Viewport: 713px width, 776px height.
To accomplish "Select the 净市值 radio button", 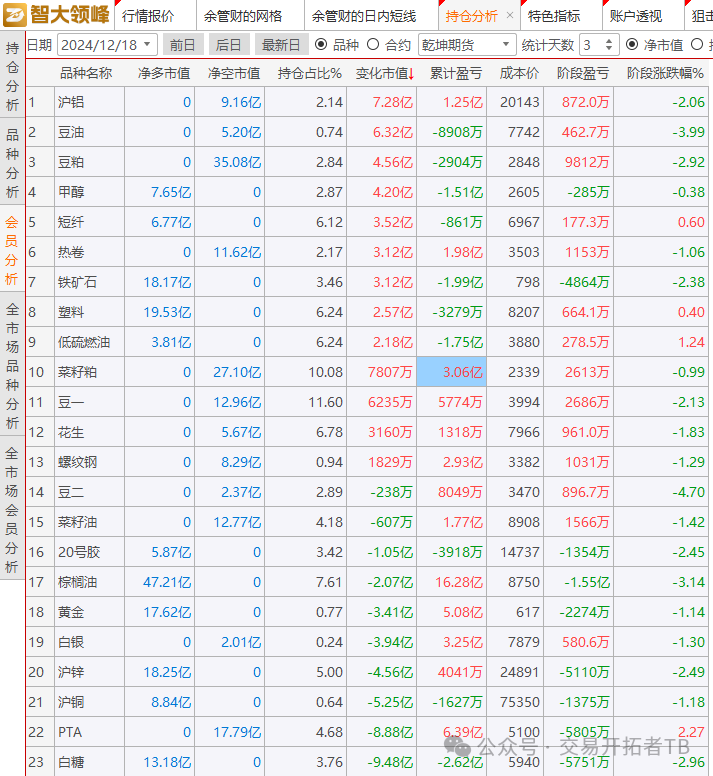I will [631, 45].
